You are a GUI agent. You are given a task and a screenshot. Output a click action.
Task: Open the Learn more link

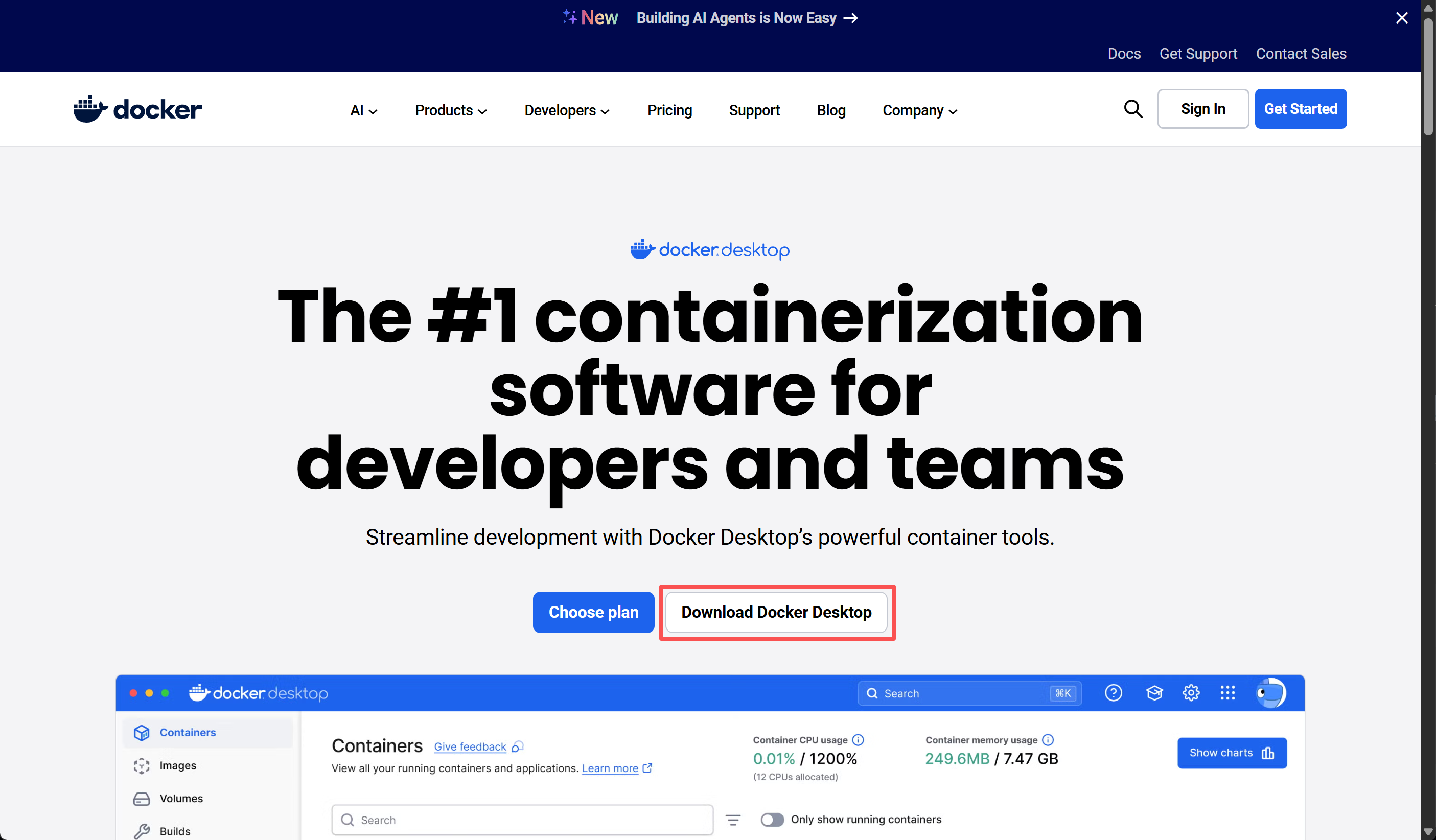coord(610,768)
